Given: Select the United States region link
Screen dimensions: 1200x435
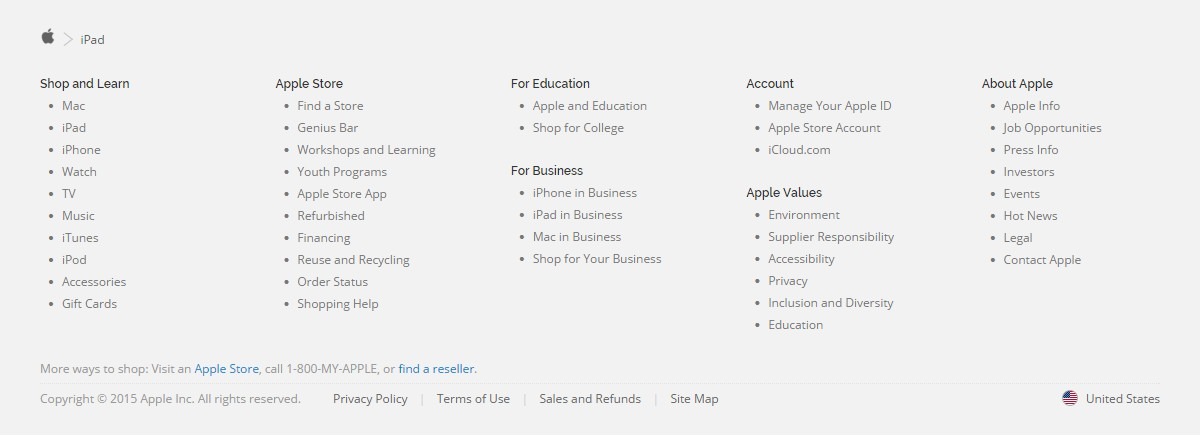Looking at the screenshot, I should pos(1123,398).
